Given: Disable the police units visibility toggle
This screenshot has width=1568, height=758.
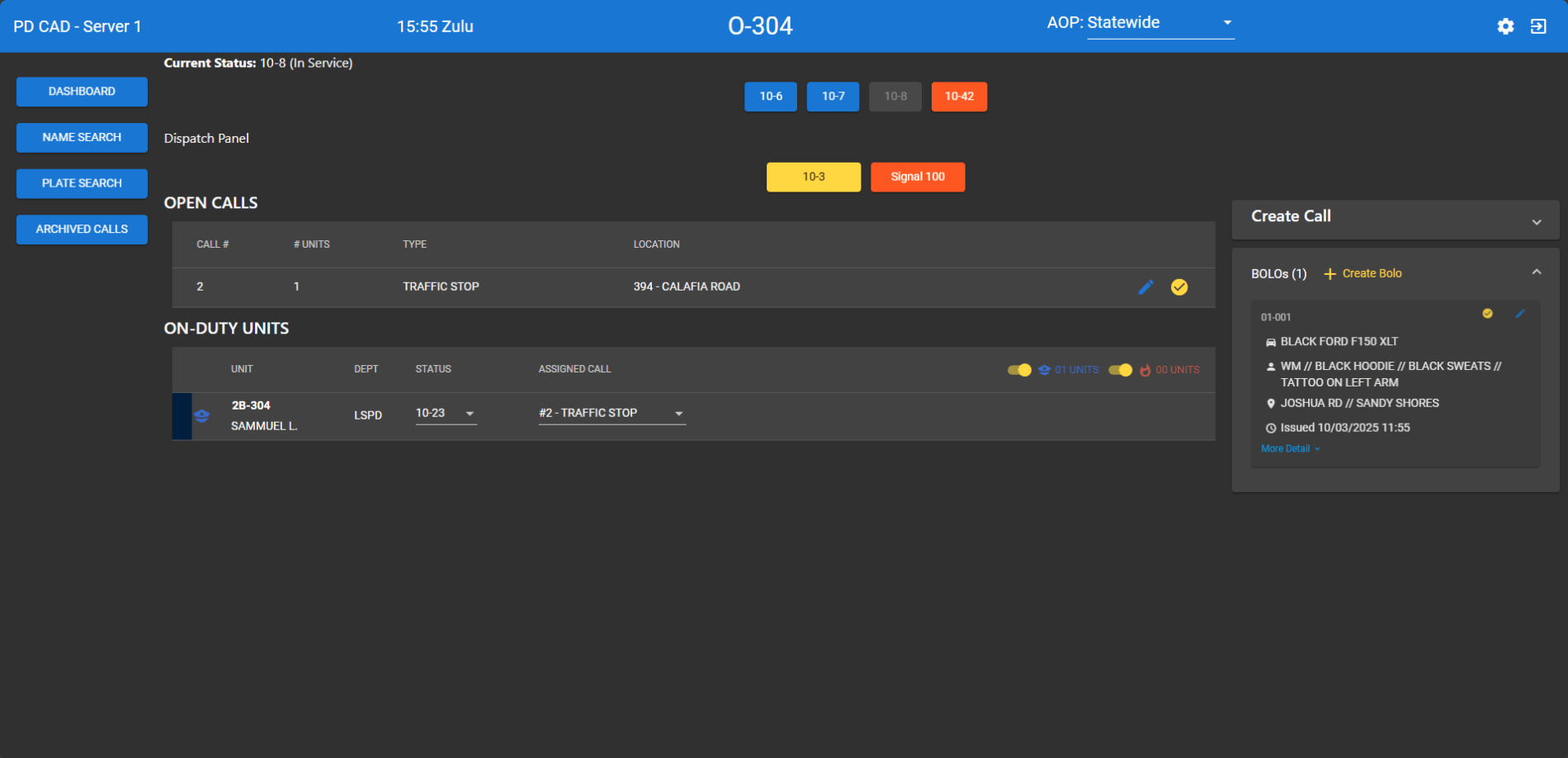Looking at the screenshot, I should 1020,370.
